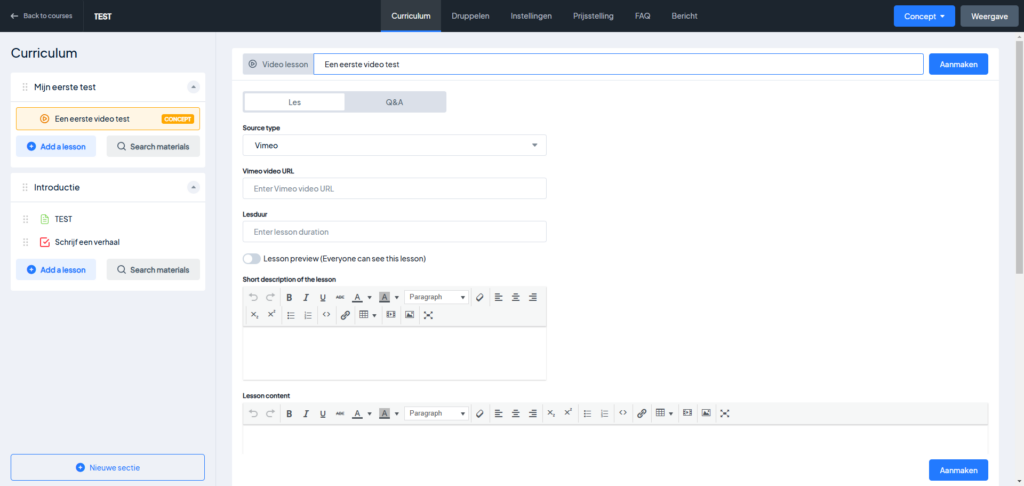1024x486 pixels.
Task: Click top Aanmaken button beside title
Action: 958,64
